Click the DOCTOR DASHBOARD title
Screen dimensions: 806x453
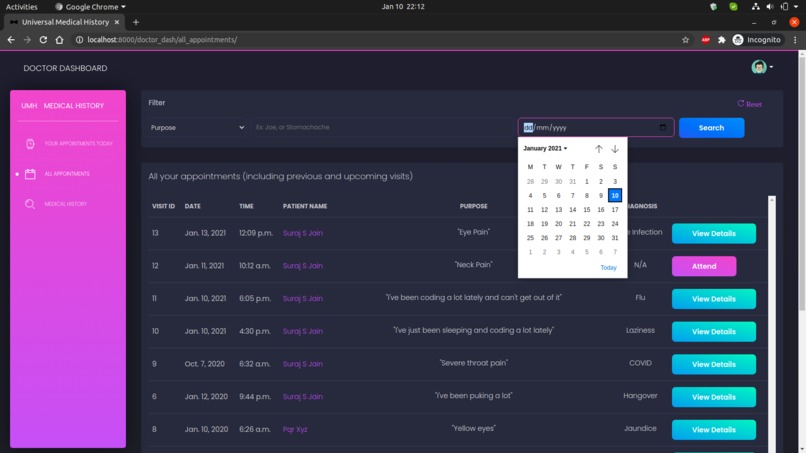(x=65, y=68)
